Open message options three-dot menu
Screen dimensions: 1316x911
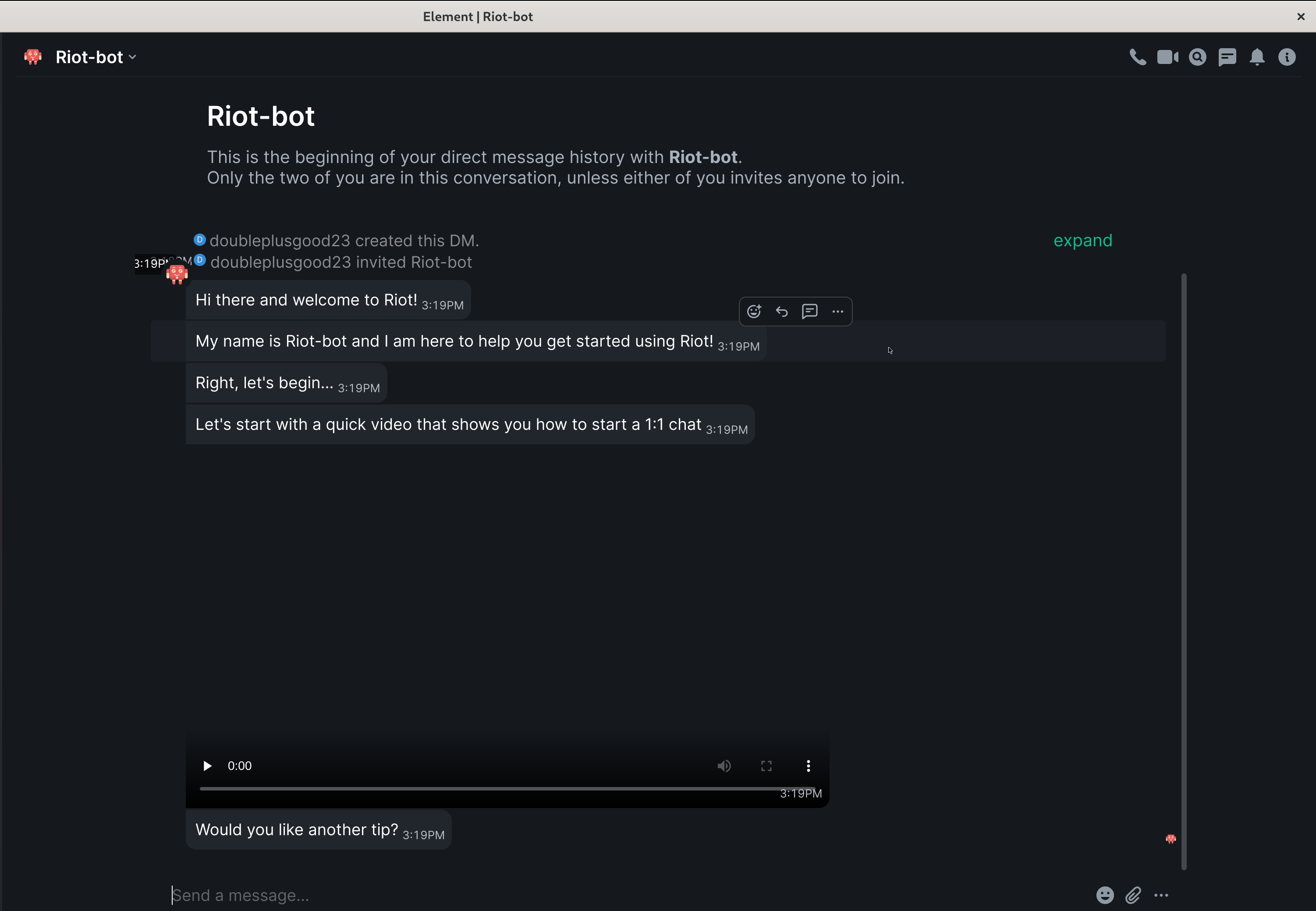[x=837, y=311]
